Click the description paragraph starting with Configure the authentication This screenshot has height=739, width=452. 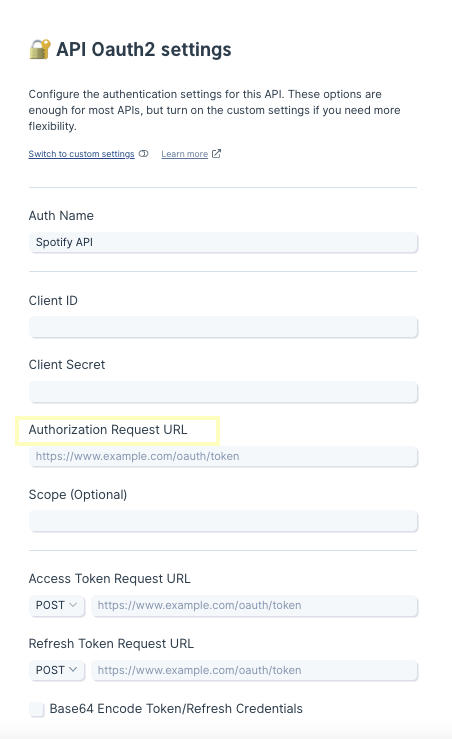tap(214, 110)
